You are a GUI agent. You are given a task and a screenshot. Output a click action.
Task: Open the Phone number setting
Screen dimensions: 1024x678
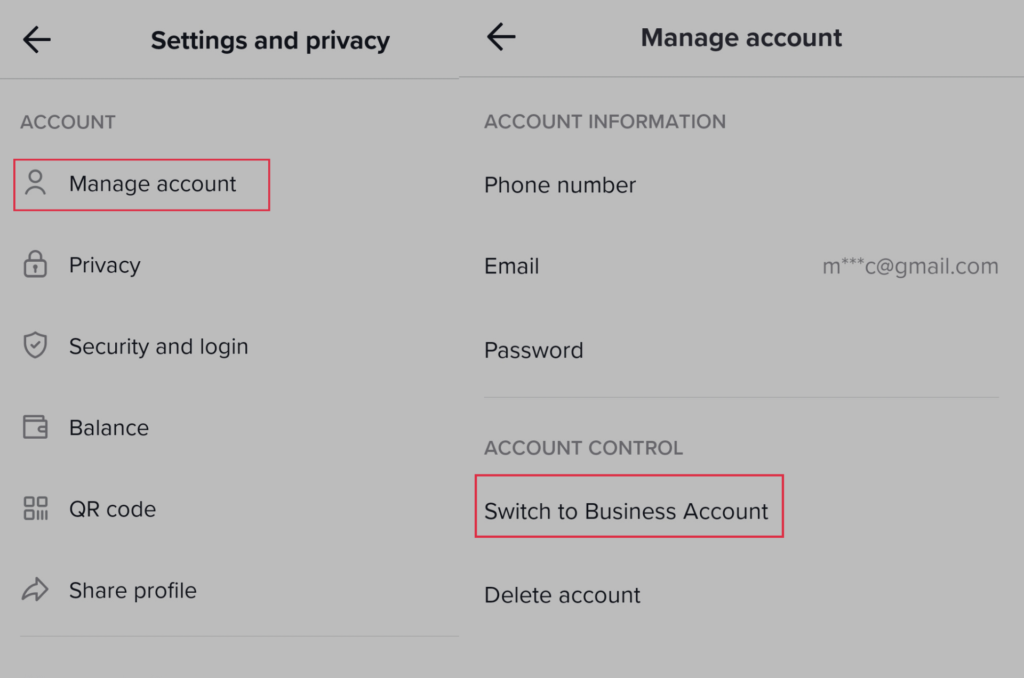pos(741,185)
